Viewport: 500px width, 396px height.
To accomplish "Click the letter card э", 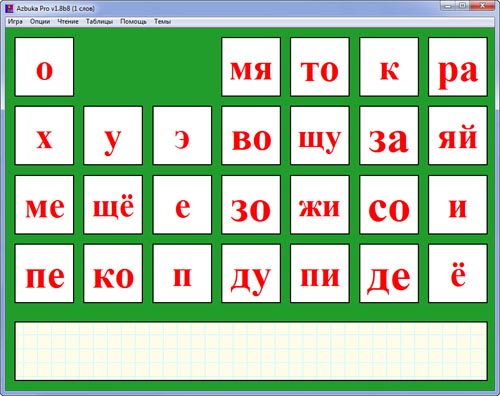I will point(182,136).
